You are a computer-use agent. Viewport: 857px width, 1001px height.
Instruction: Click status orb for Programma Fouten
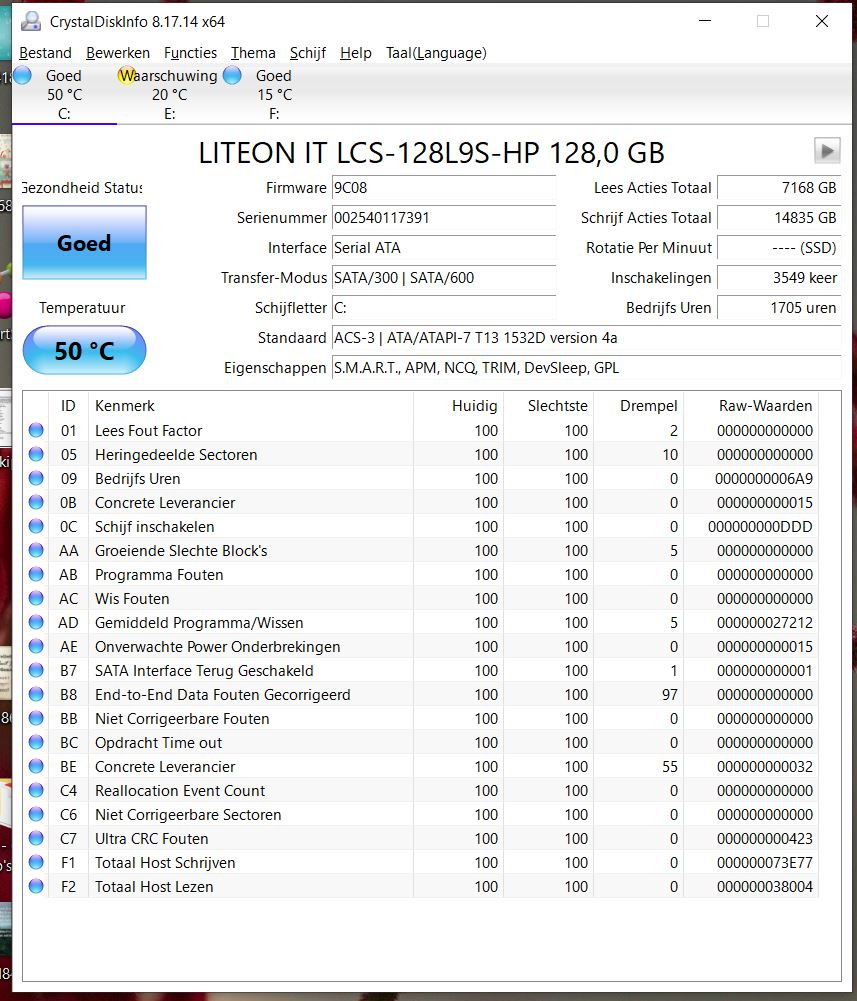pyautogui.click(x=36, y=575)
